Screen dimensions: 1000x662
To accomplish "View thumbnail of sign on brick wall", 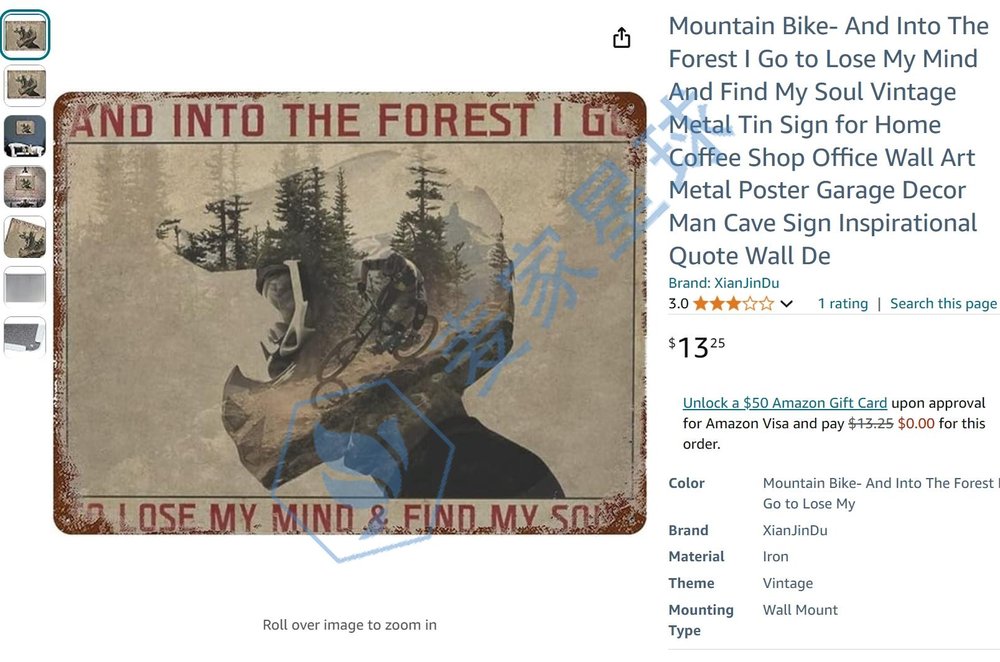I will [x=25, y=186].
